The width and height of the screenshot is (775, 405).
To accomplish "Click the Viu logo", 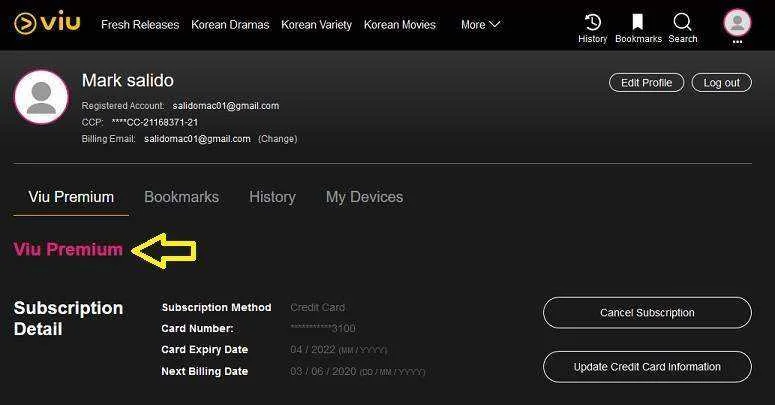I will coord(47,23).
